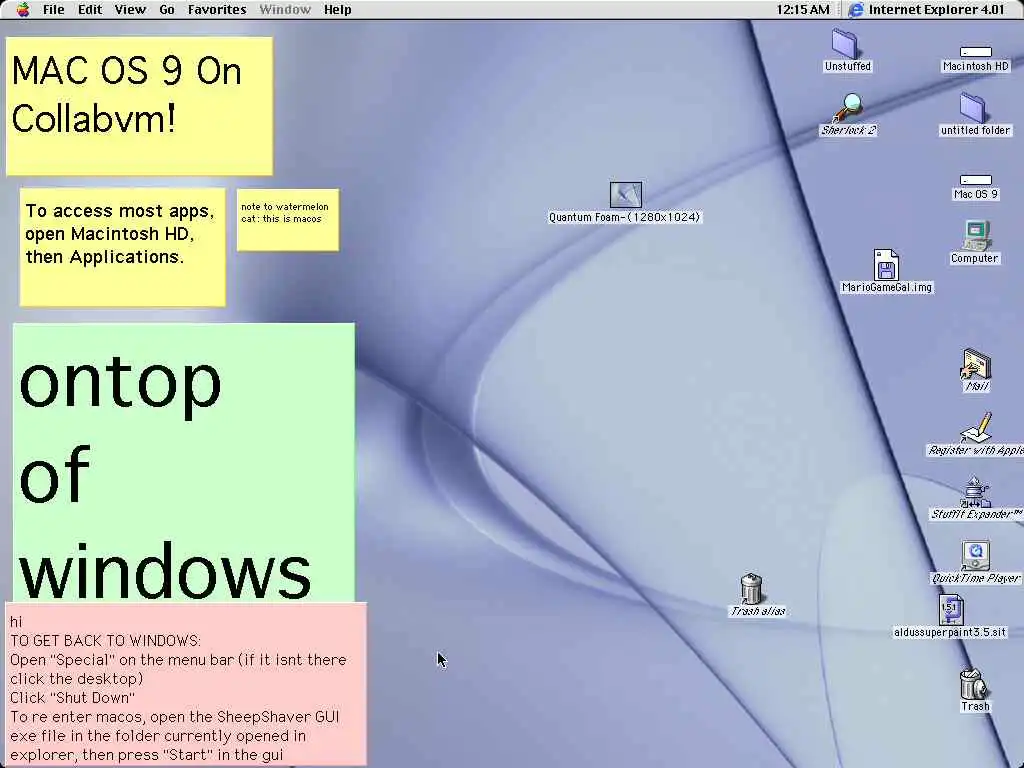
Task: Select the Trash alias icon
Action: click(752, 588)
